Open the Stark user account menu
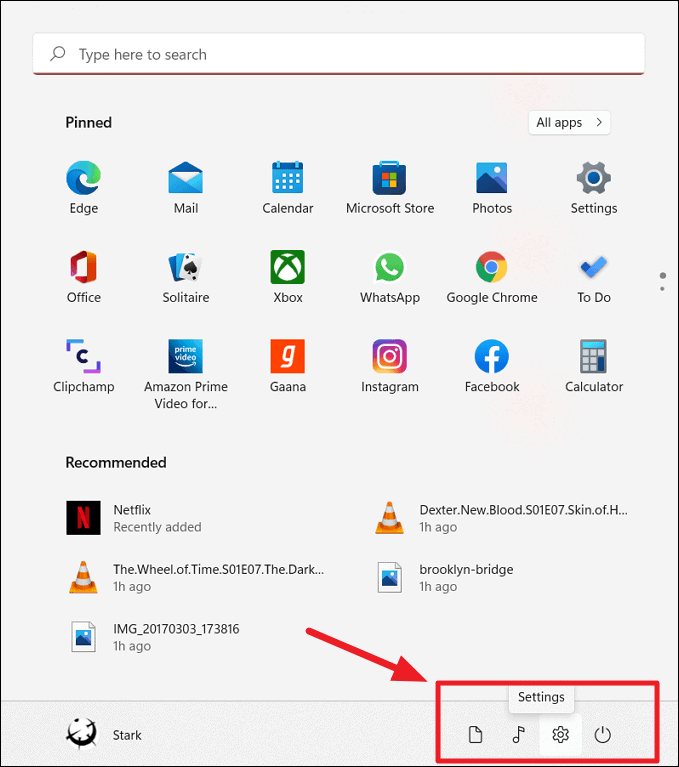 click(x=104, y=735)
